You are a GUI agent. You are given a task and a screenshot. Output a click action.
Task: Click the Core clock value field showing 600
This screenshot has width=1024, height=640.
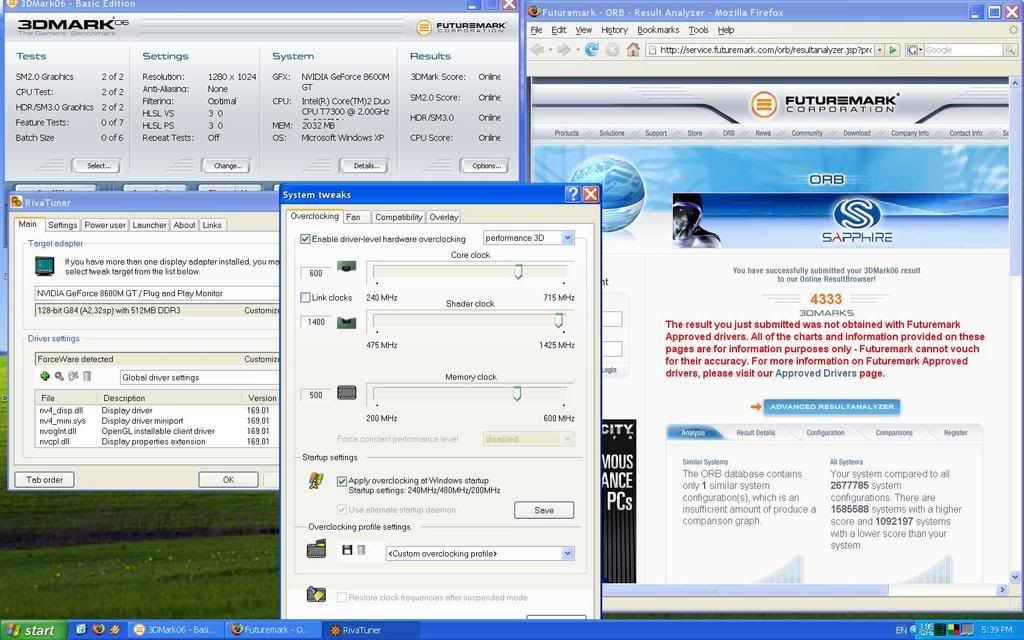click(x=316, y=273)
